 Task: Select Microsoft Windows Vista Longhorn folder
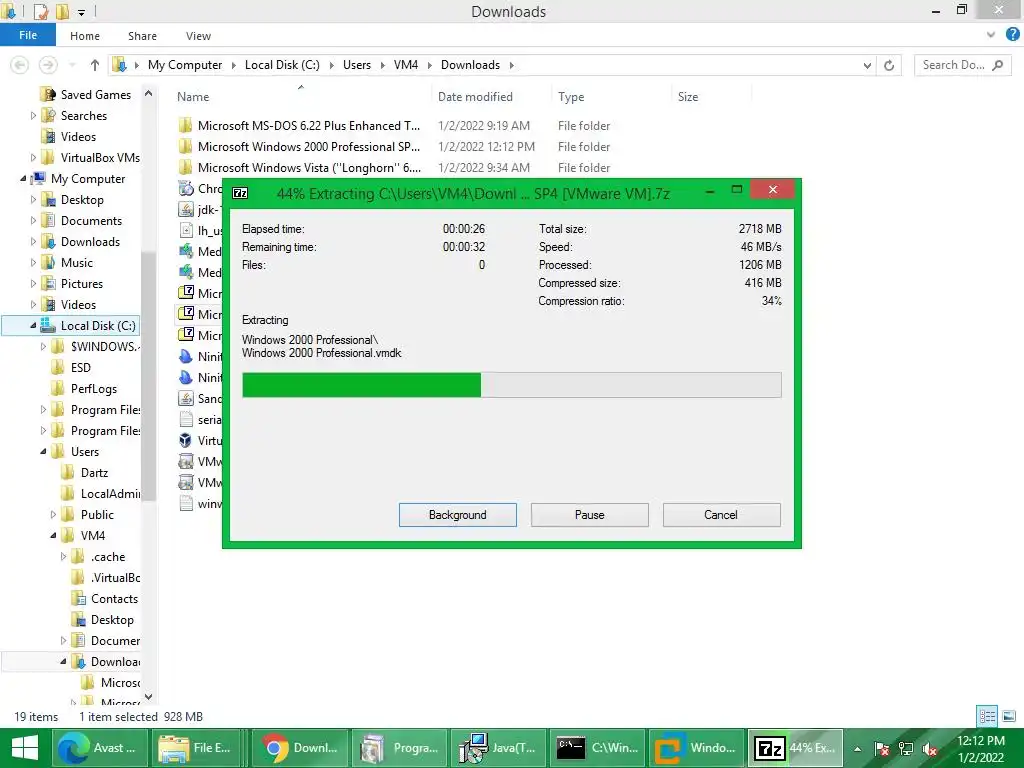[x=310, y=168]
